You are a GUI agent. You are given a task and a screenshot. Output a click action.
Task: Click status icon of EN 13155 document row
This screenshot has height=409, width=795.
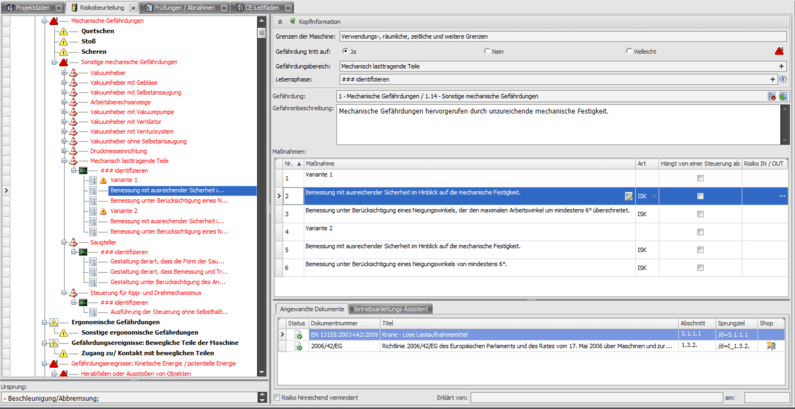[298, 335]
